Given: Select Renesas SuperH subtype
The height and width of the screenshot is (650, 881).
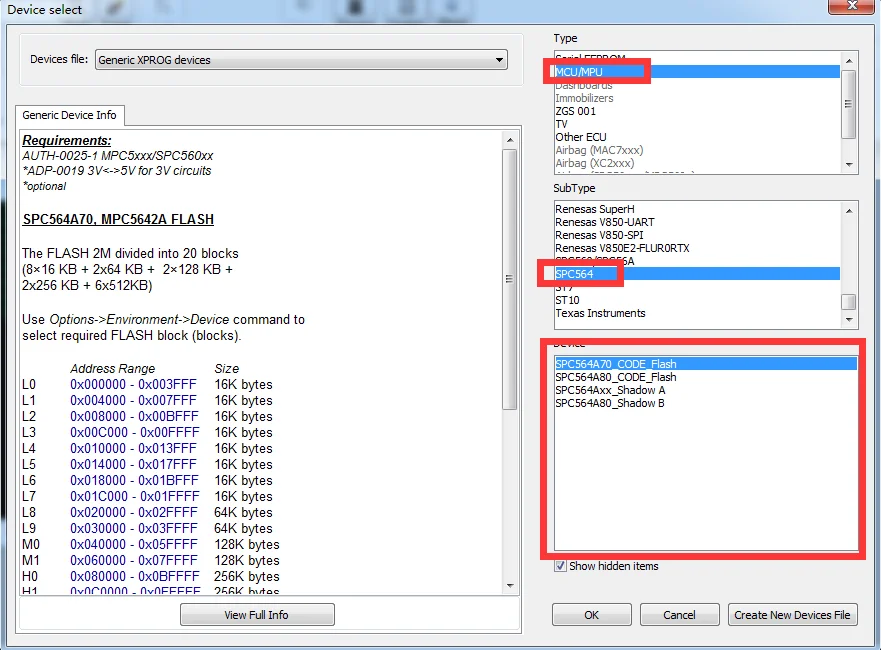Looking at the screenshot, I should [x=697, y=209].
